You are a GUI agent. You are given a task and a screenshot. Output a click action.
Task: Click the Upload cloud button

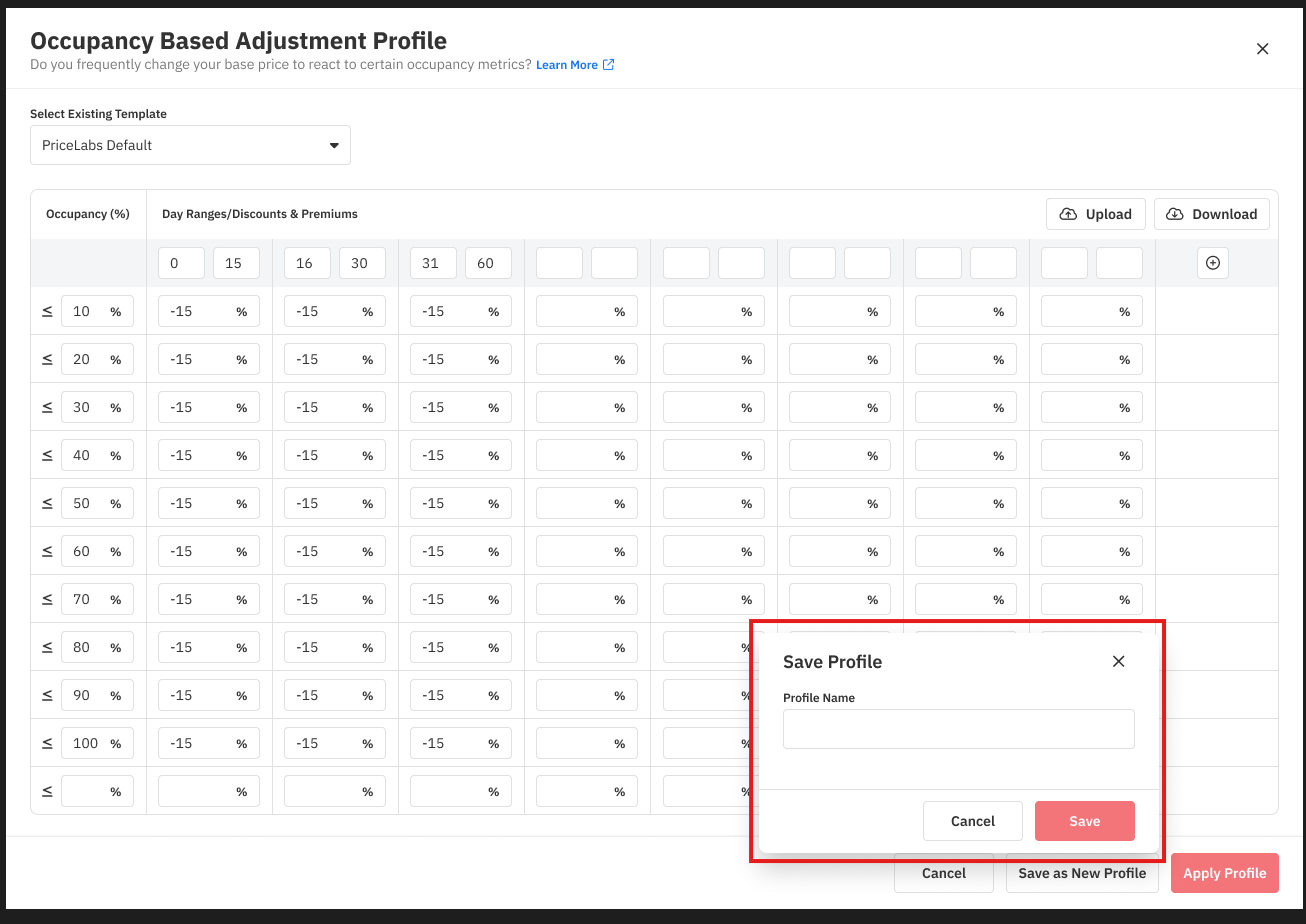1095,214
